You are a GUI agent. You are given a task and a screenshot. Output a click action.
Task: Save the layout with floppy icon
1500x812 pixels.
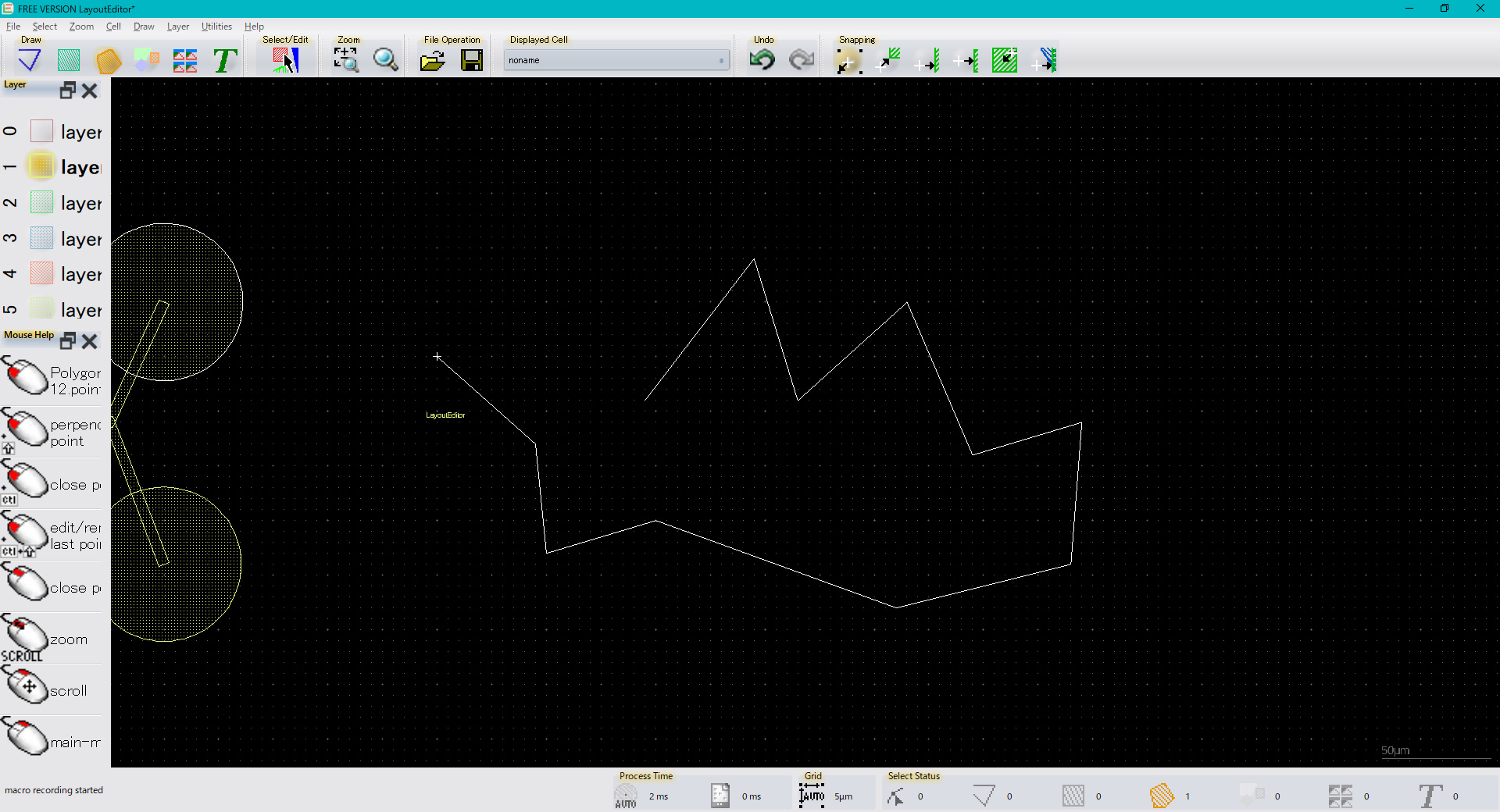click(x=472, y=60)
